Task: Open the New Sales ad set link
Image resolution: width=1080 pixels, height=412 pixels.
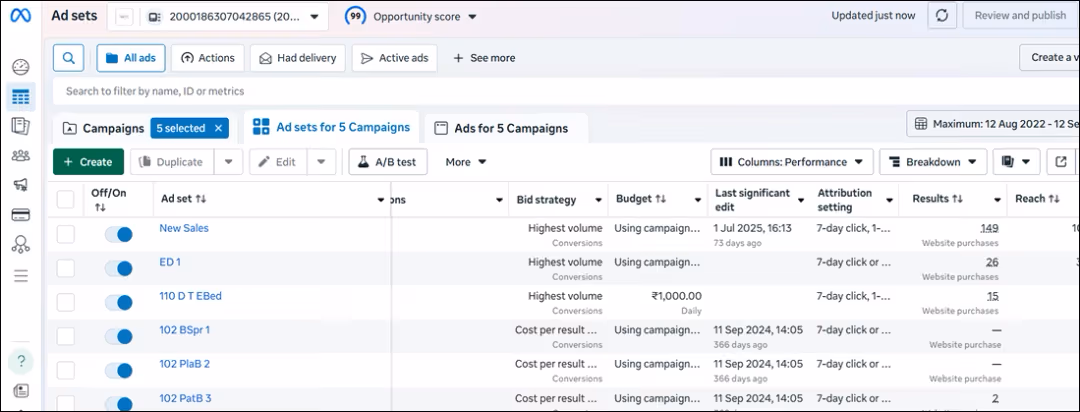Action: click(x=184, y=228)
